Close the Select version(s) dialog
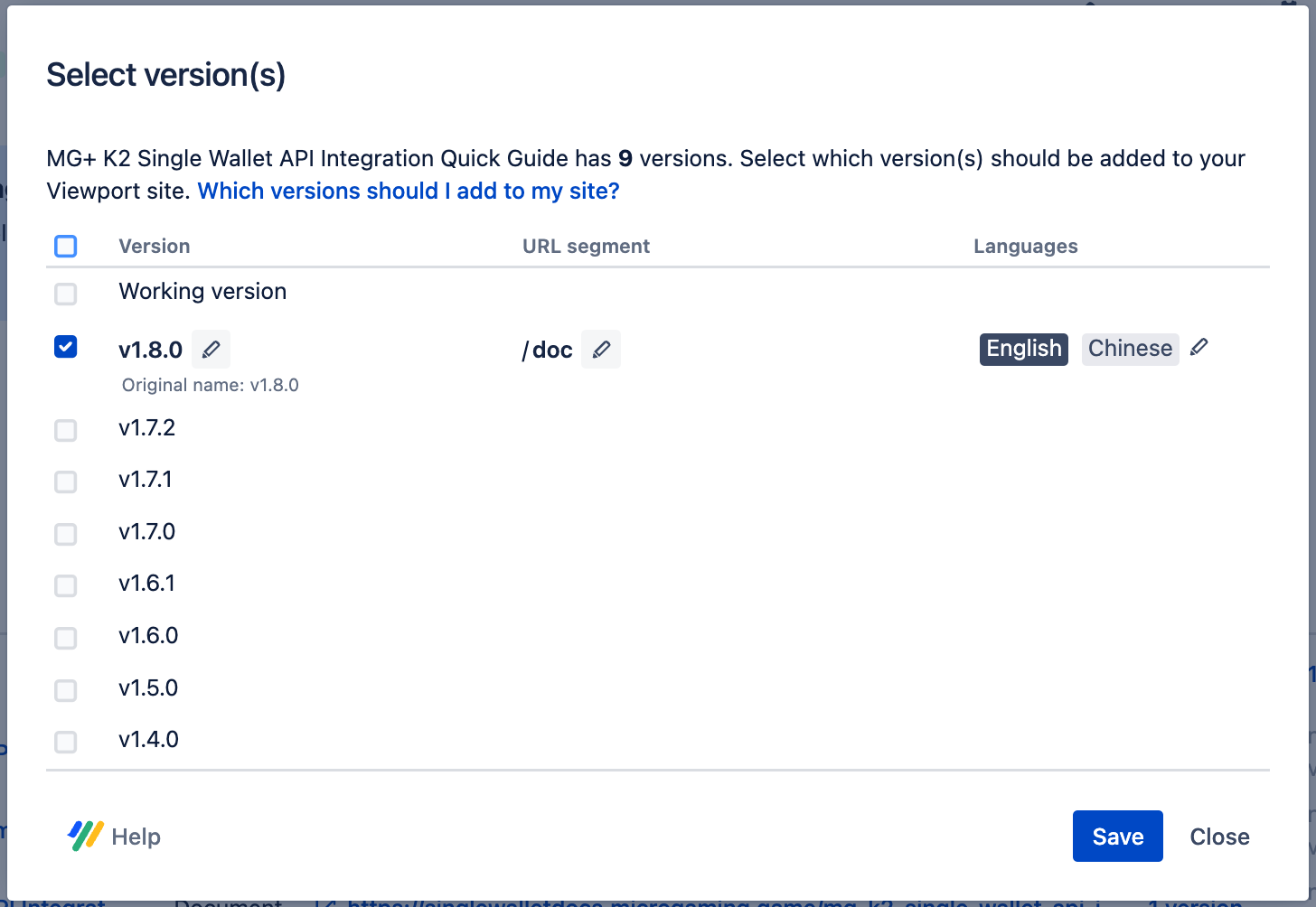Screen dimensions: 1316x907 (x=1219, y=837)
